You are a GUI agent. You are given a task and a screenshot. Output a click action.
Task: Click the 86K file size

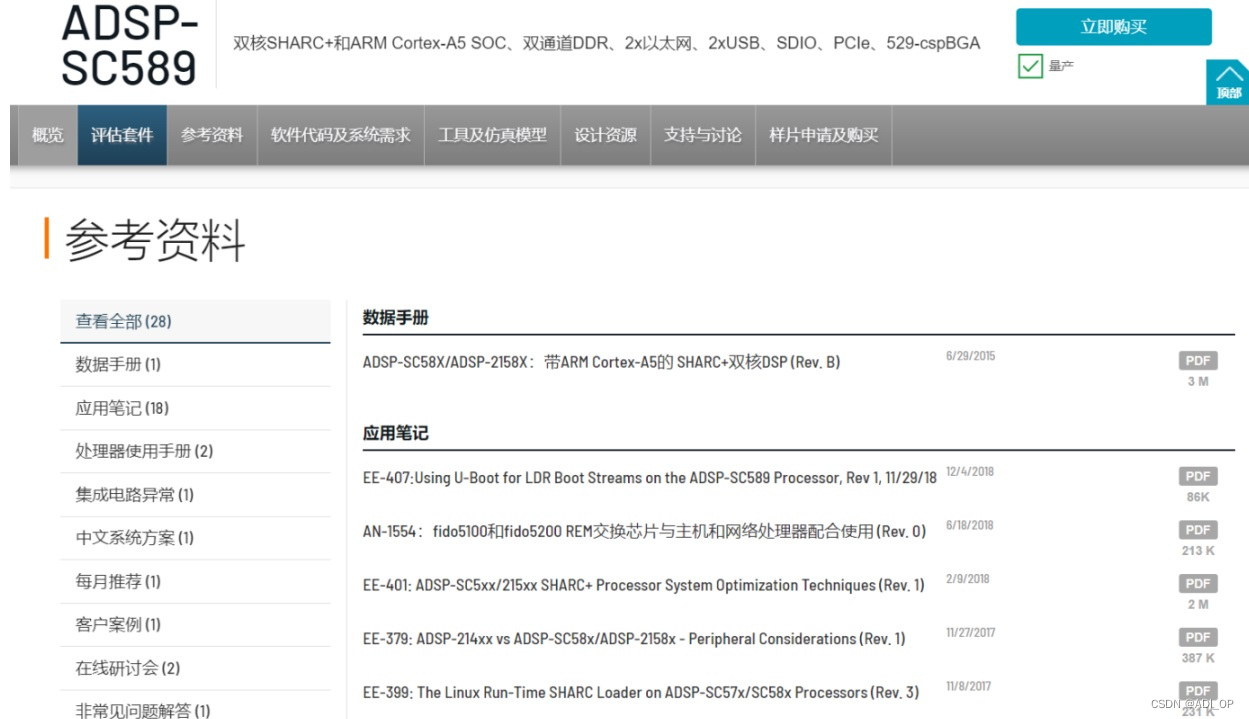(x=1197, y=497)
